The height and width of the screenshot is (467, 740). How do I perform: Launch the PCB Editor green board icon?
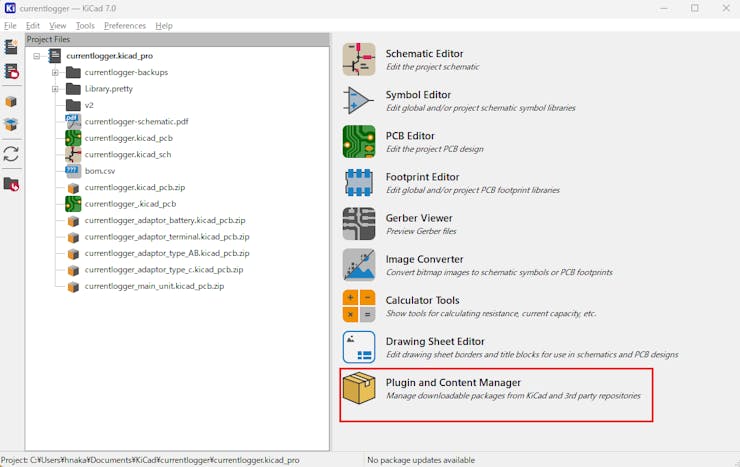(359, 142)
